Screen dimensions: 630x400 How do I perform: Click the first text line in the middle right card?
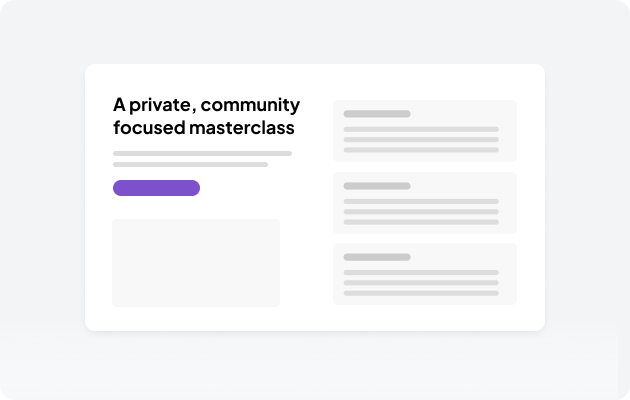point(421,201)
